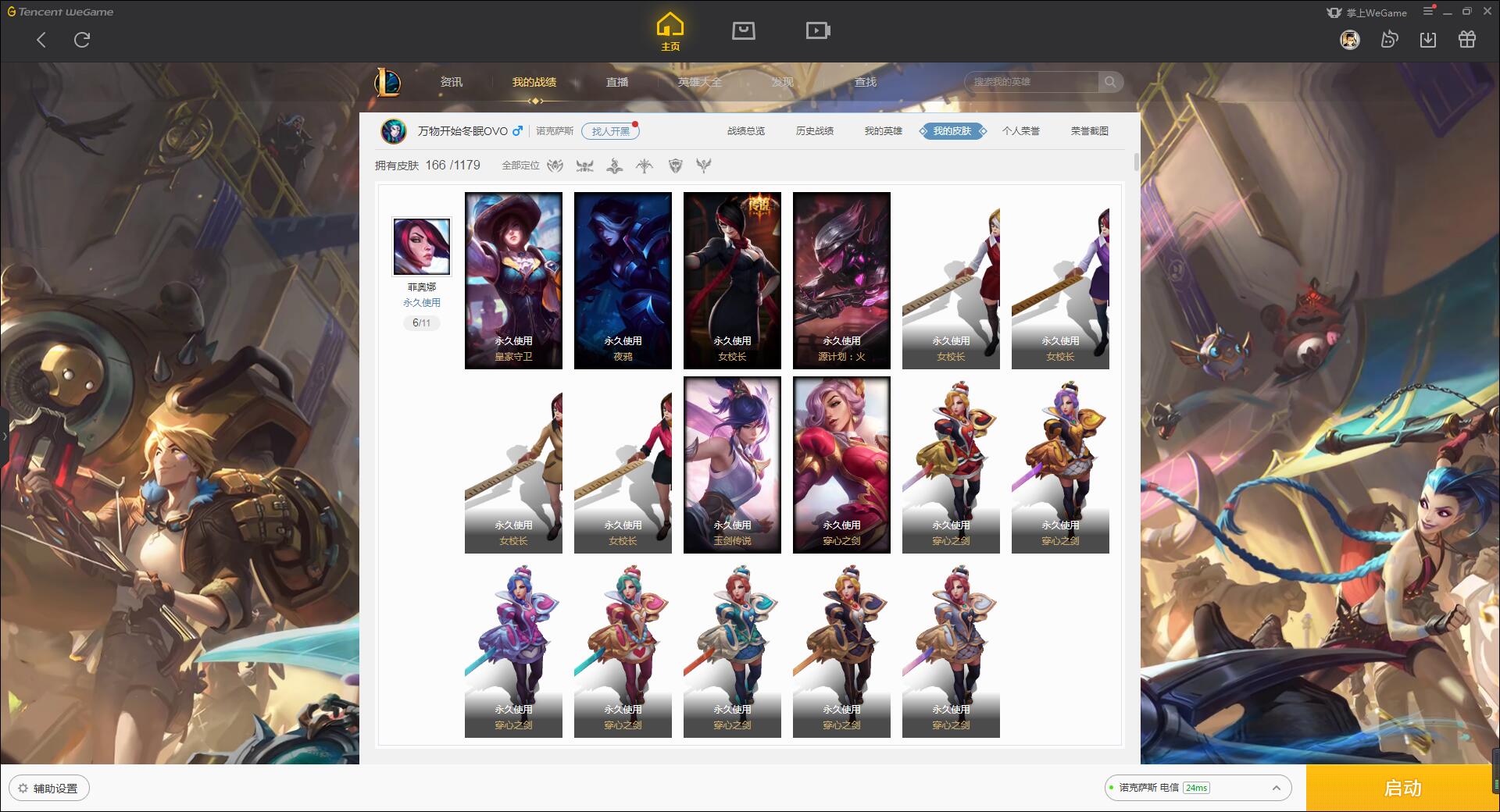The height and width of the screenshot is (812, 1500).
Task: Reload the page with refresh icon
Action: coord(82,40)
